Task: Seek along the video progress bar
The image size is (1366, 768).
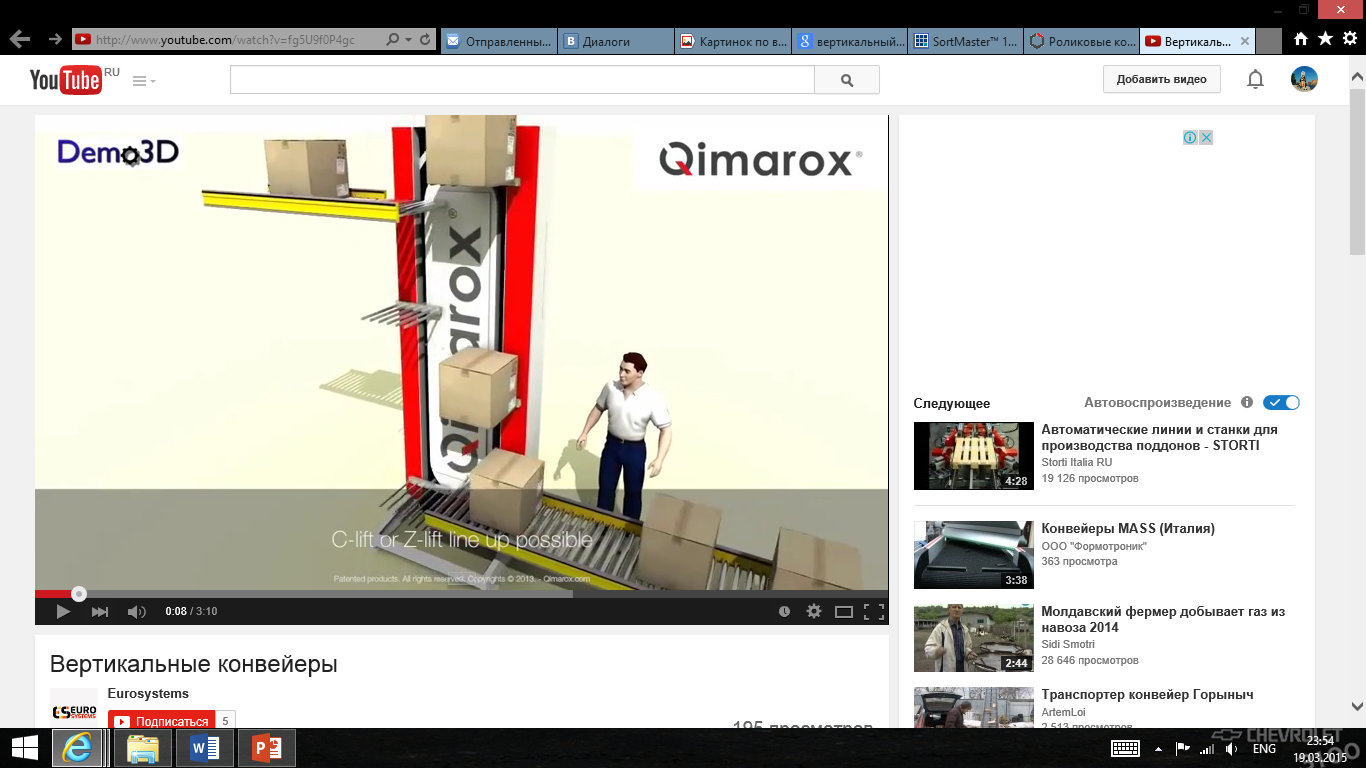Action: click(461, 594)
